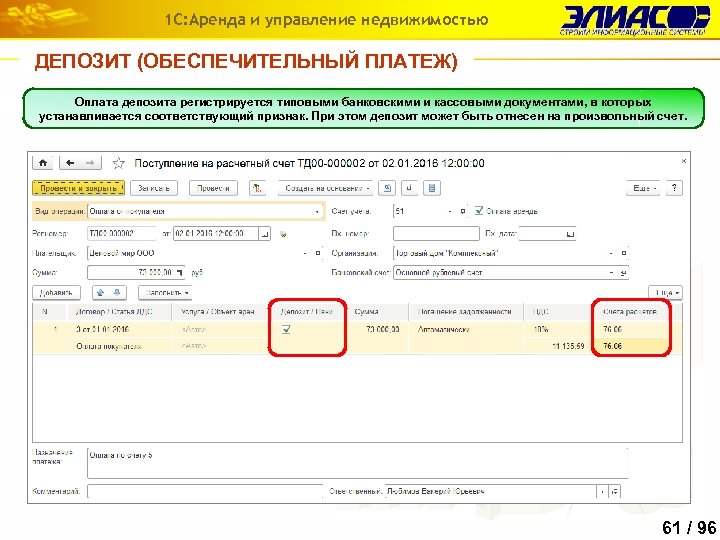Open Банковский счет card icon at right
Image resolution: width=720 pixels, height=540 pixels.
pyautogui.click(x=624, y=273)
